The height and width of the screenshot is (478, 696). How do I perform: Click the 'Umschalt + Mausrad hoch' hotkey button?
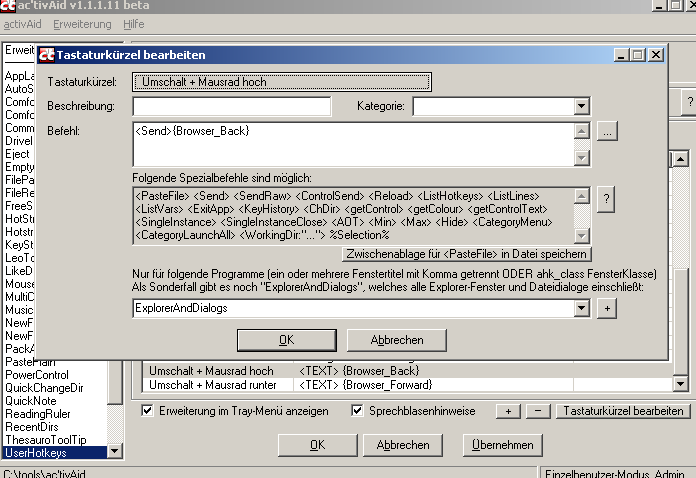[x=282, y=82]
